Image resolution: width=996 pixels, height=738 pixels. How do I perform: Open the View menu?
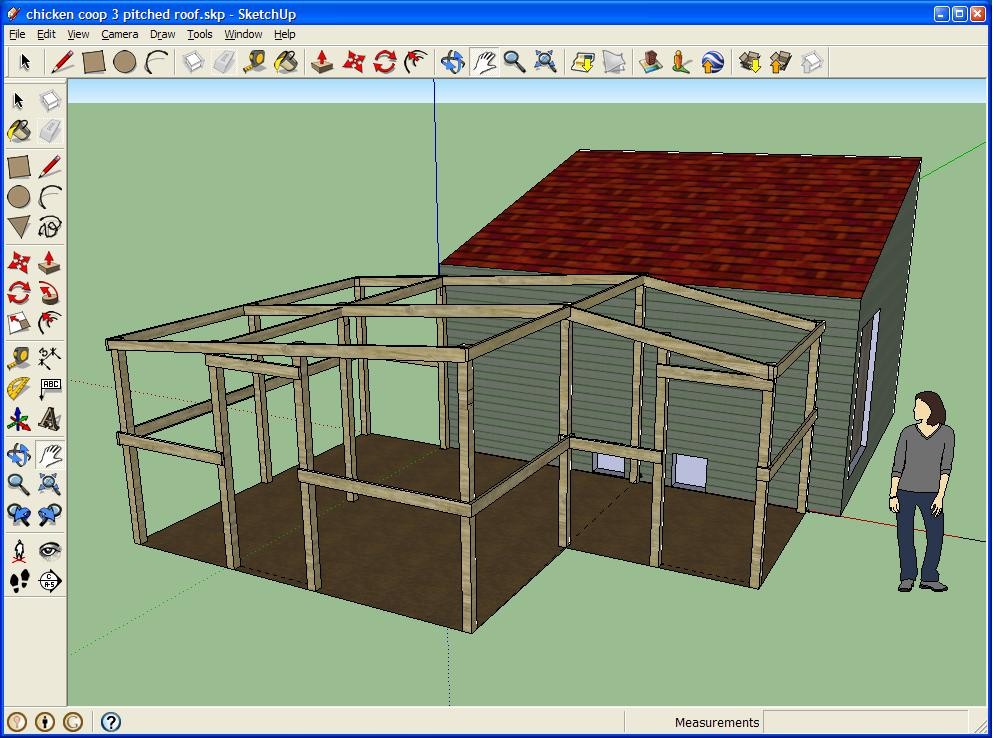[78, 34]
